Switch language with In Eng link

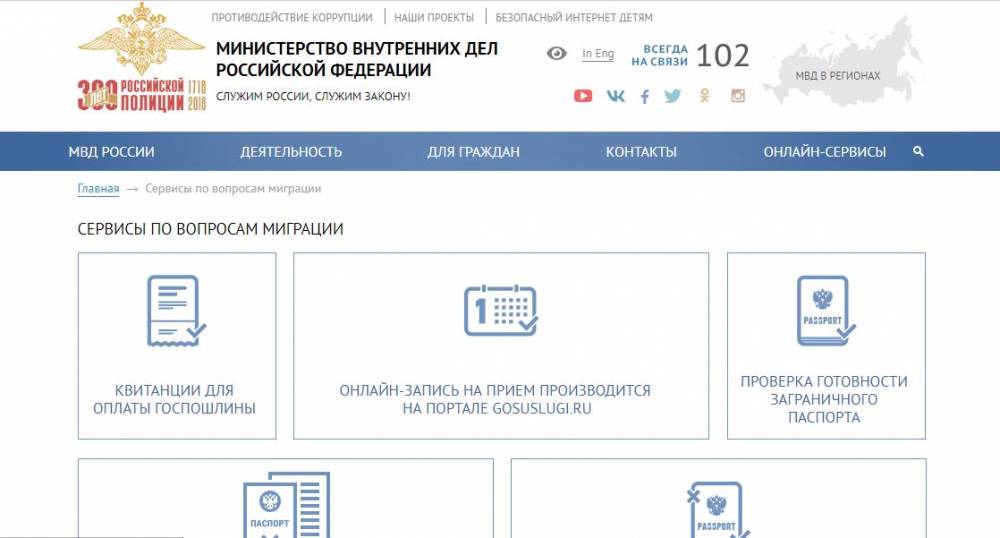click(x=598, y=54)
